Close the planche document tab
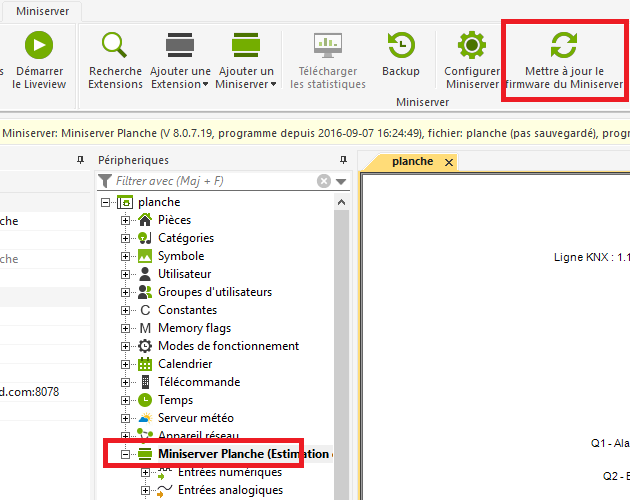Image resolution: width=630 pixels, height=500 pixels. point(448,162)
